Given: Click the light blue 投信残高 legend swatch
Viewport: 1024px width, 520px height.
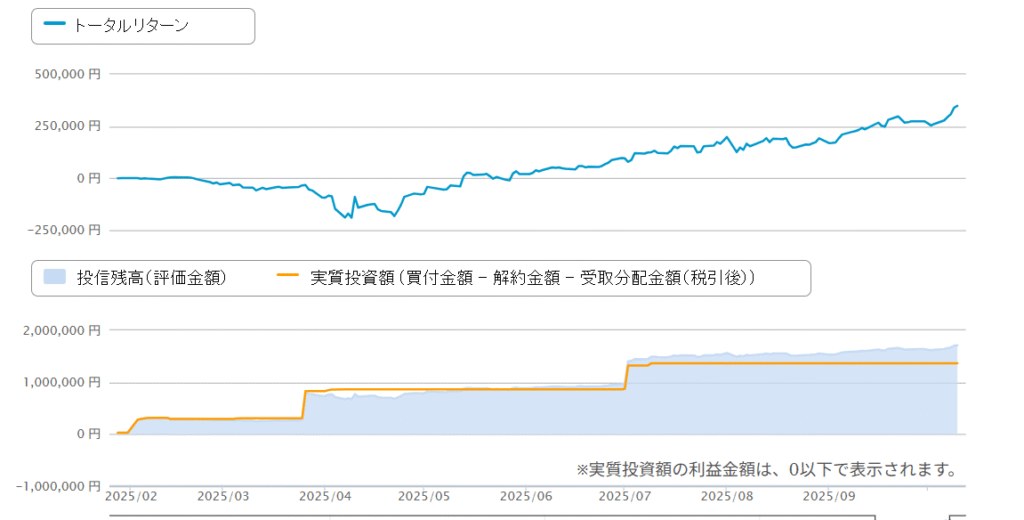Looking at the screenshot, I should 54,278.
